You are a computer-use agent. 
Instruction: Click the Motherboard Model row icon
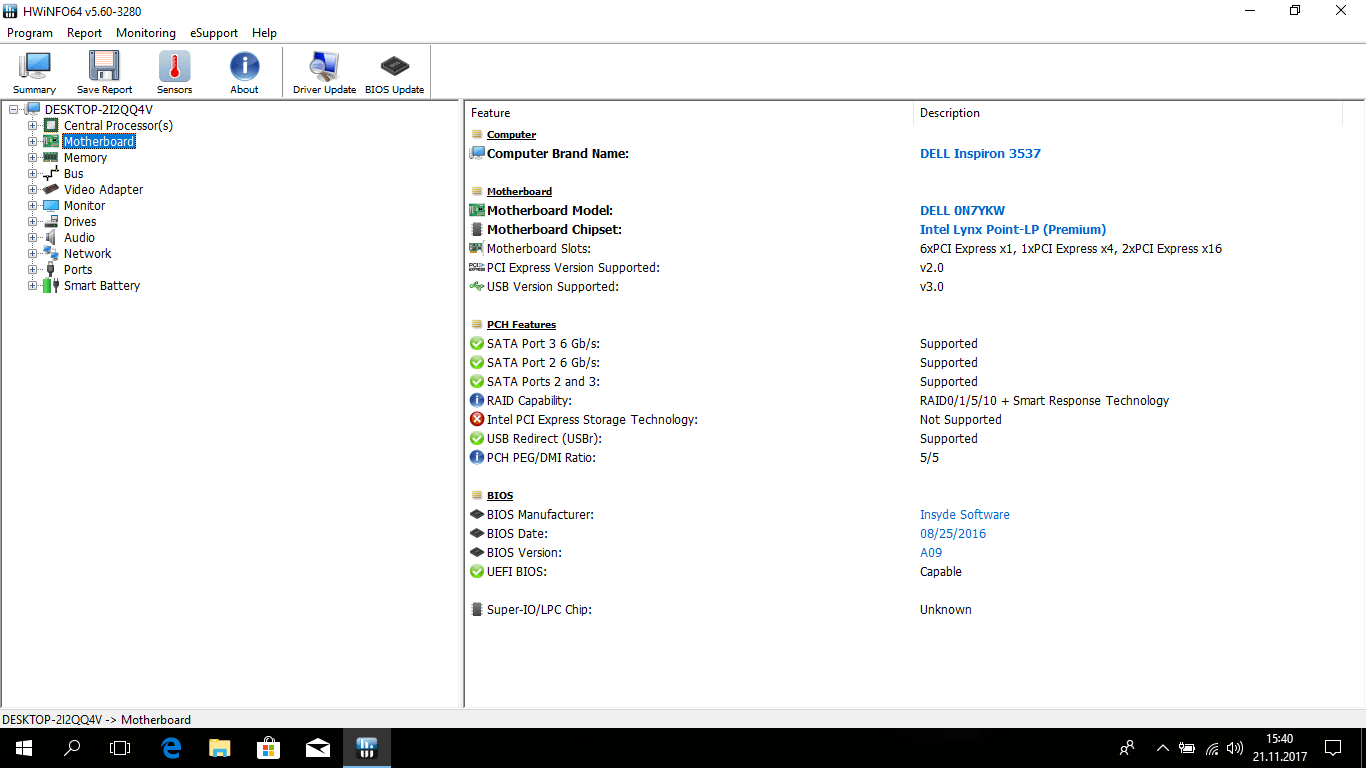click(477, 210)
